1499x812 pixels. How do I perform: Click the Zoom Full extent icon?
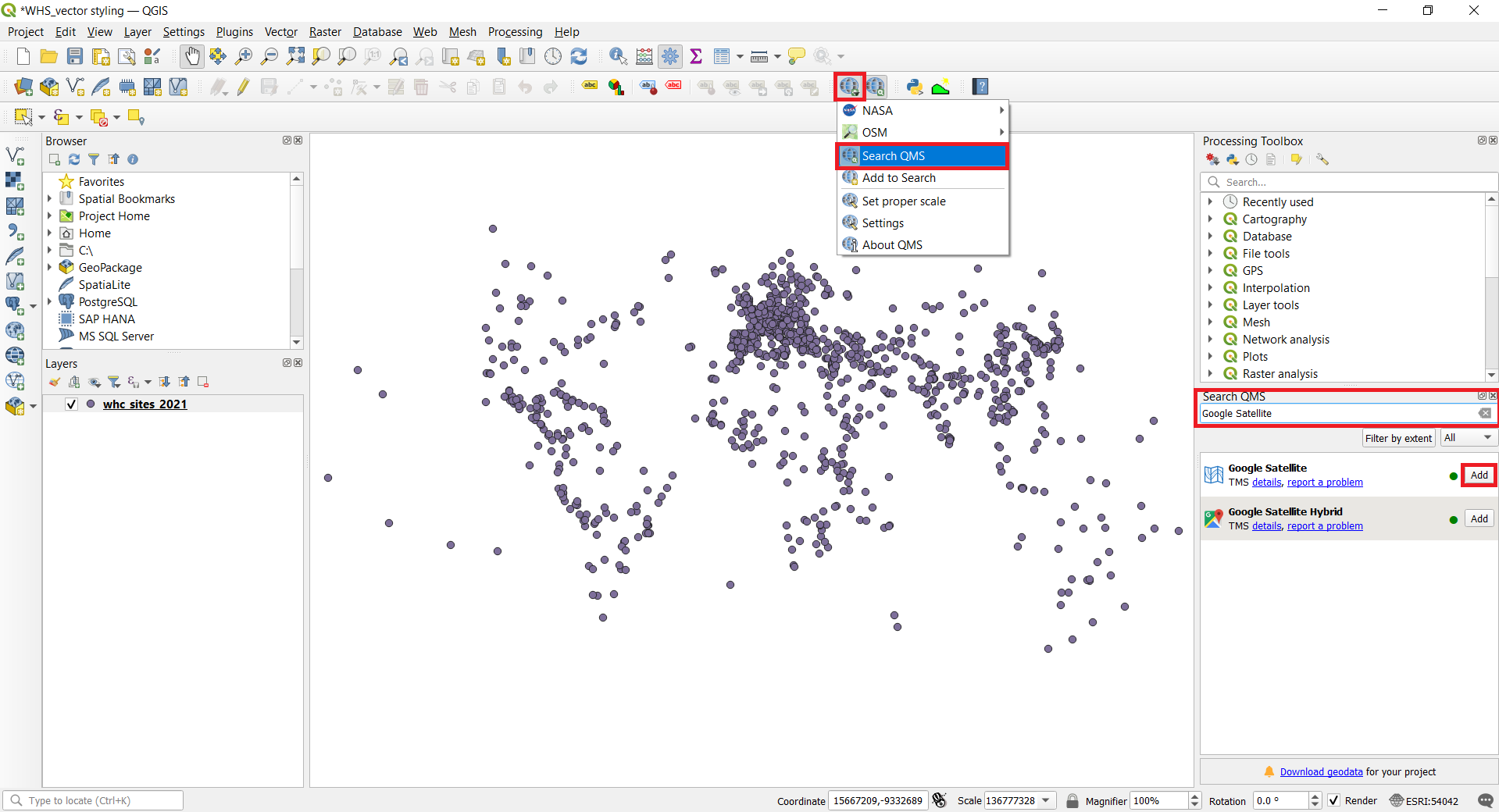295,56
